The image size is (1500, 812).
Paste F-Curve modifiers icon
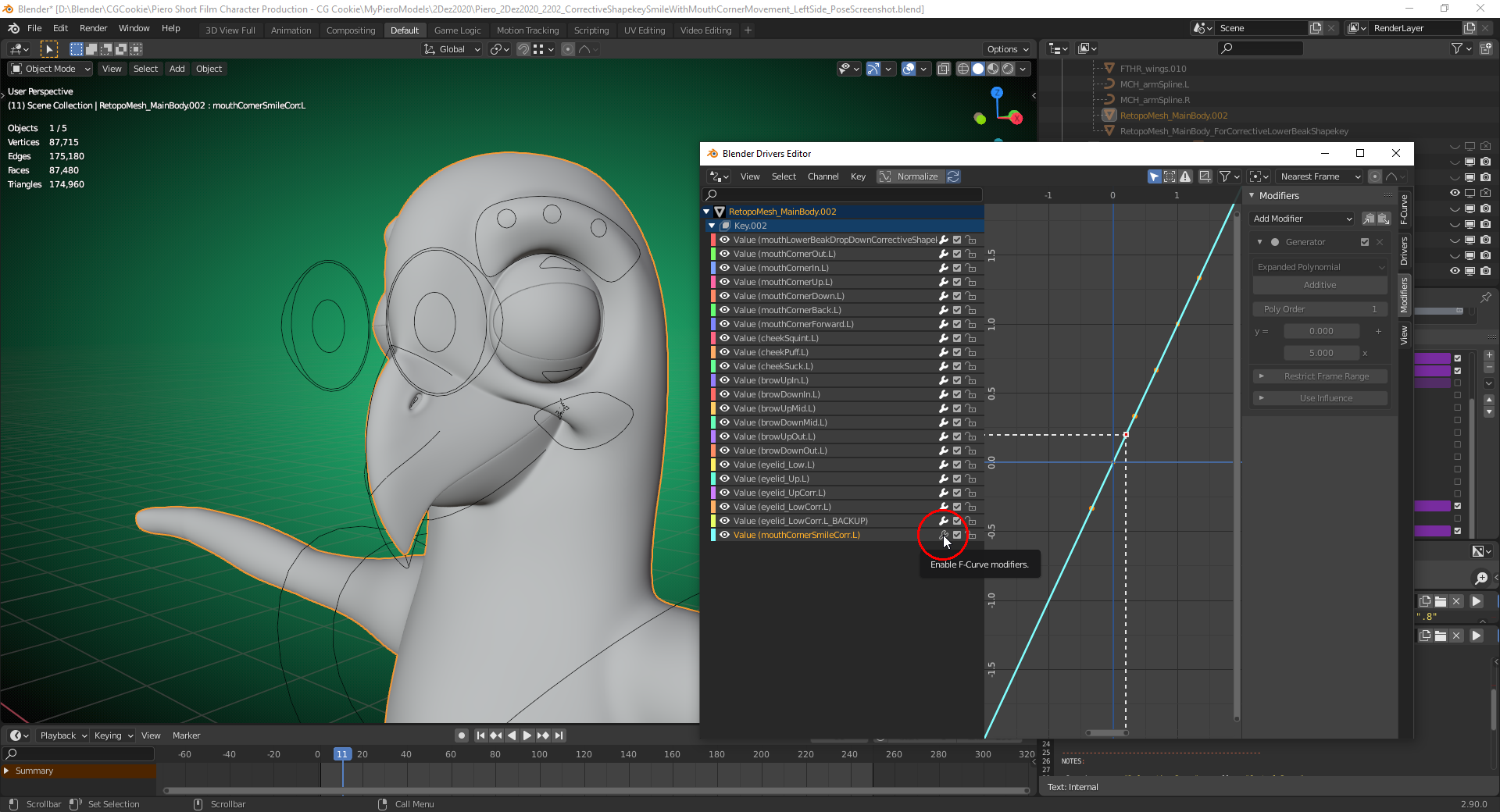tap(1384, 219)
